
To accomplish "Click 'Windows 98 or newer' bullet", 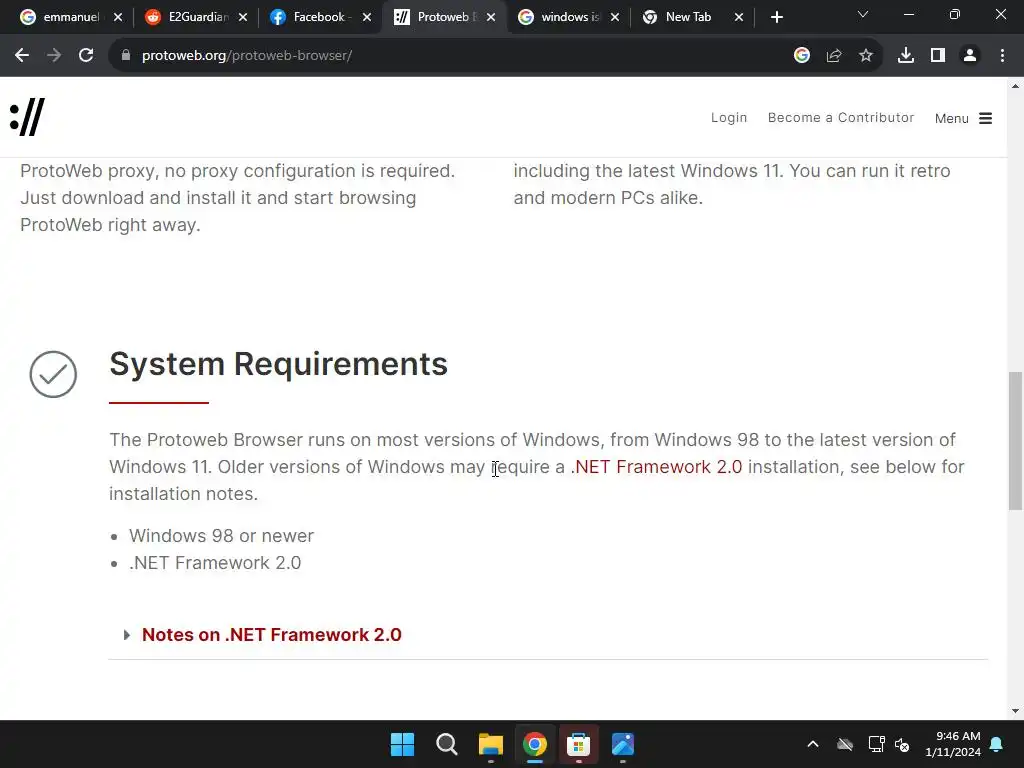I will tap(221, 536).
